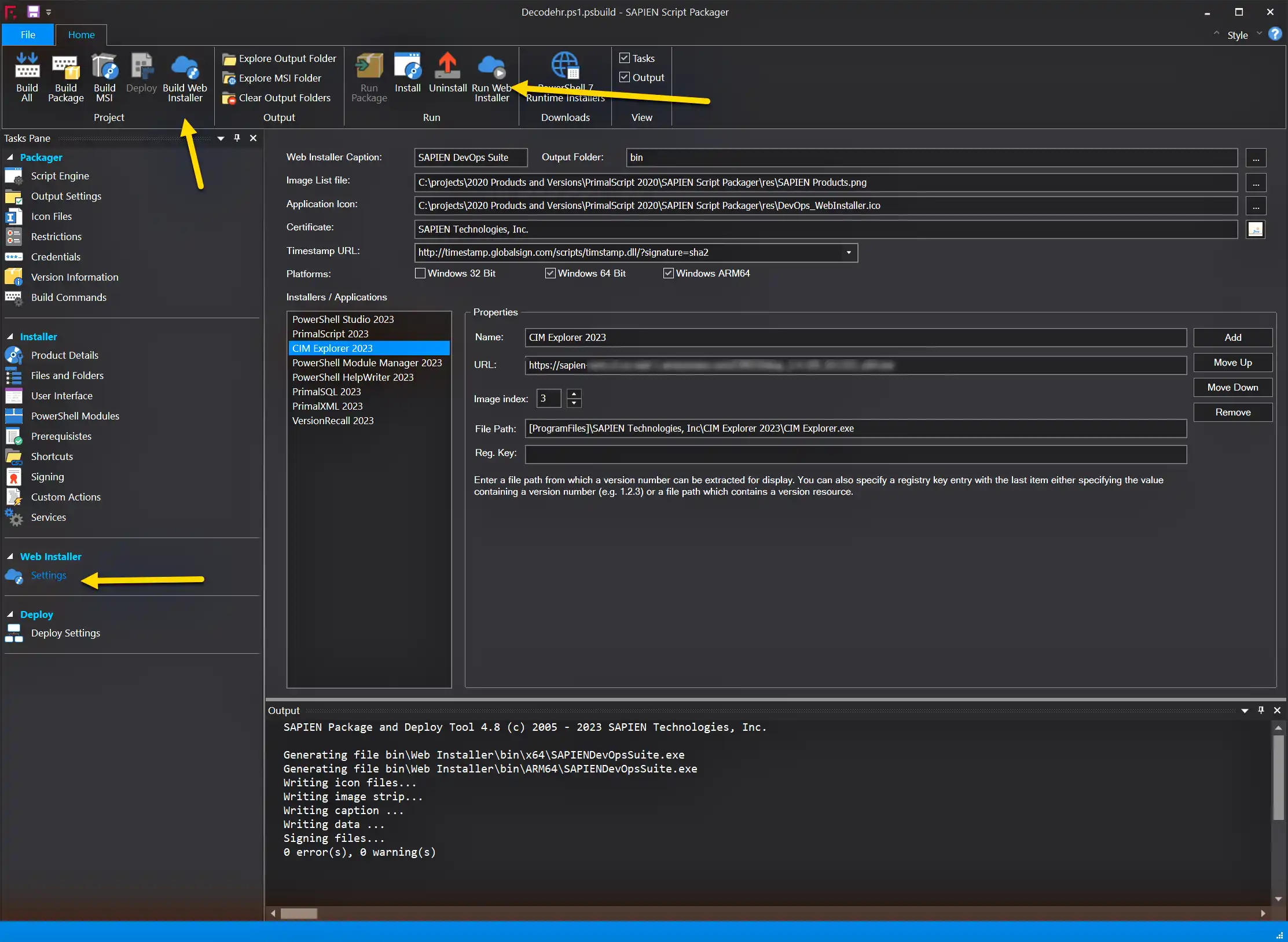Collapse the Installer section
The image size is (1288, 942).
tap(10, 337)
